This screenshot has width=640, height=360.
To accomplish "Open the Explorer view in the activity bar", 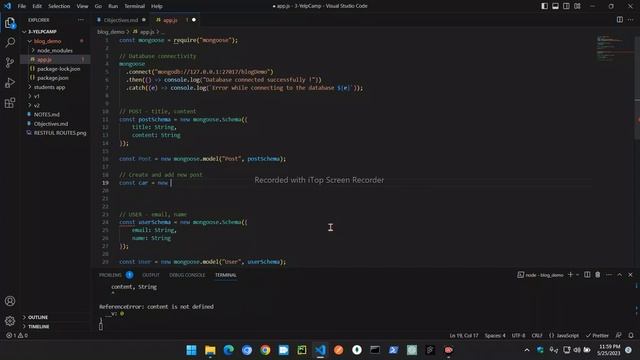I will (10, 23).
